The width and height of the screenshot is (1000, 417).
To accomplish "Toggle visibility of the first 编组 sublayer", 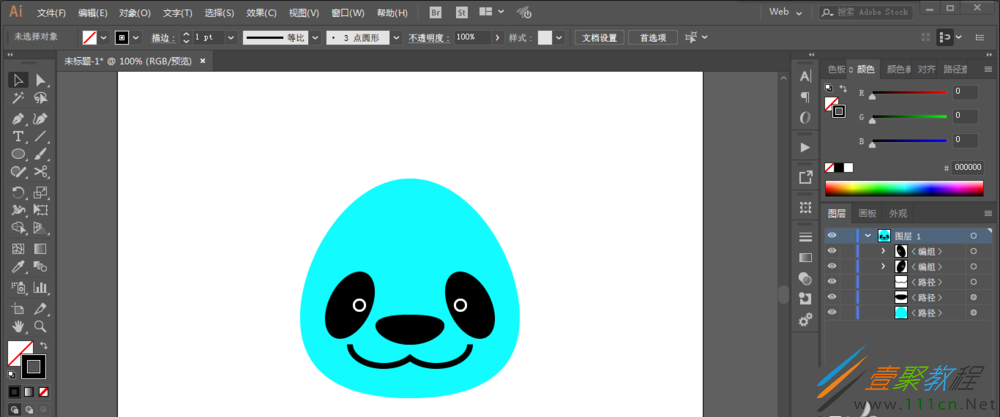I will click(831, 251).
